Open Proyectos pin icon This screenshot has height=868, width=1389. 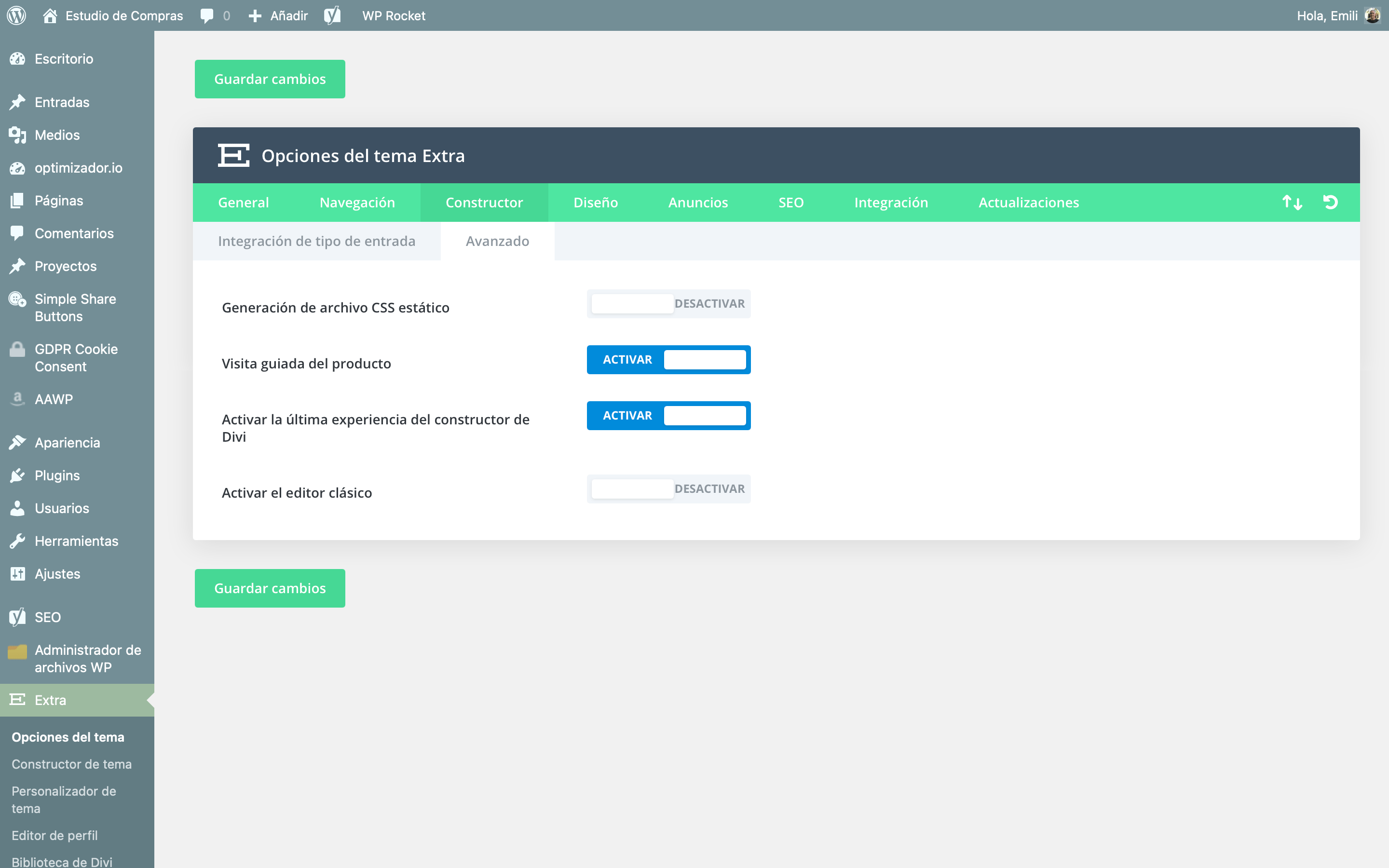17,266
